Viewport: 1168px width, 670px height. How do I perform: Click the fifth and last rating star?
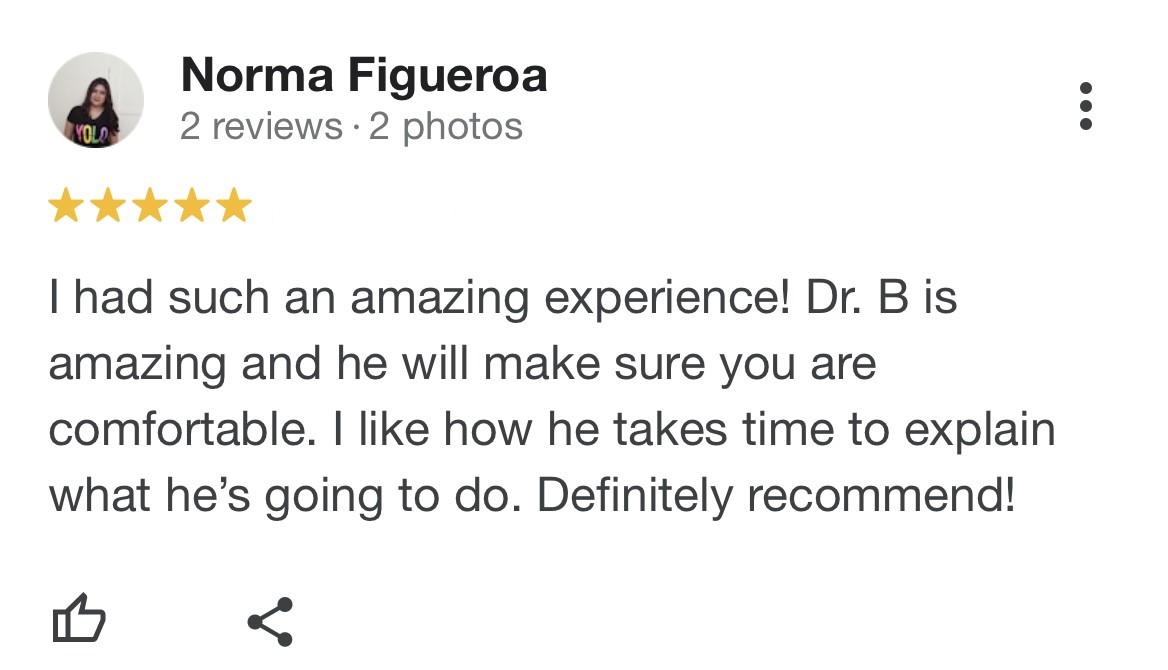tap(234, 206)
